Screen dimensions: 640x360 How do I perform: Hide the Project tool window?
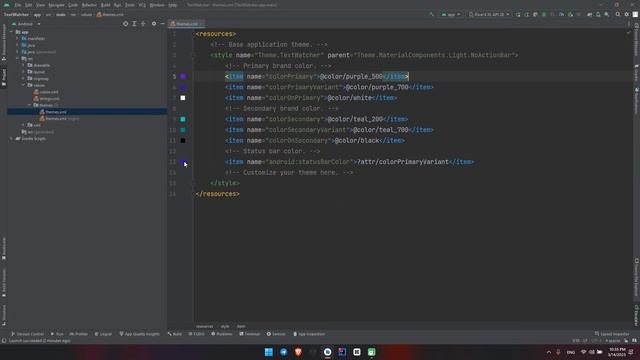162,24
